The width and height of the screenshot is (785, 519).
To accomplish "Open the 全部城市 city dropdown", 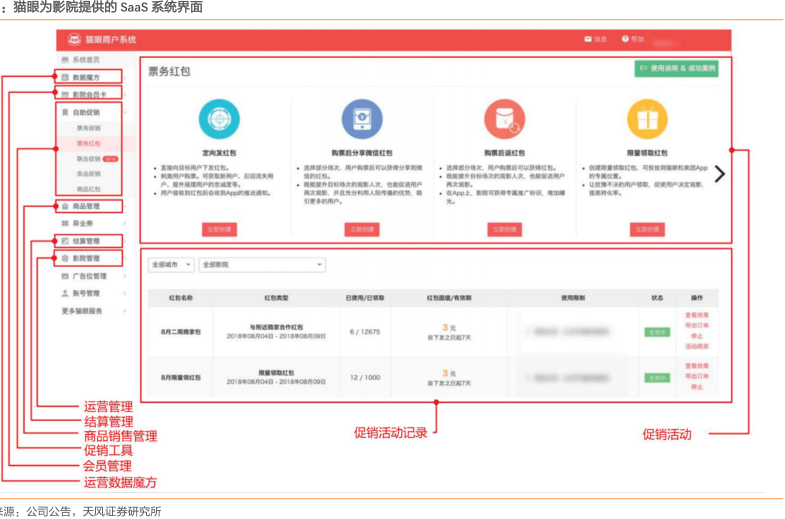I will point(170,265).
